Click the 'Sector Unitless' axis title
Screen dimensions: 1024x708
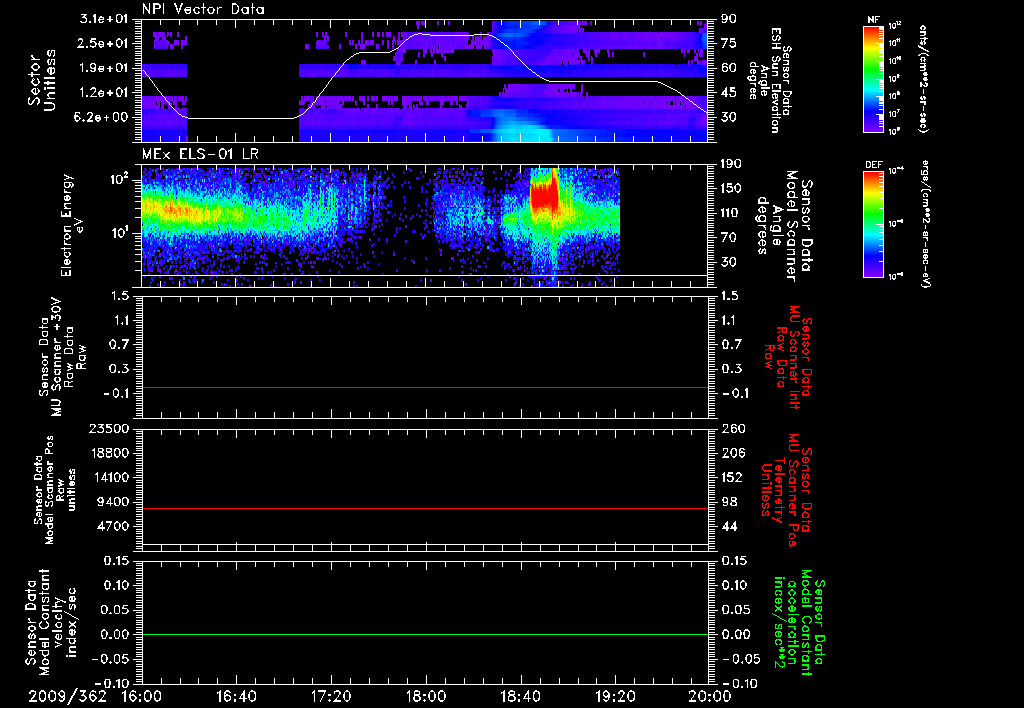(x=42, y=80)
